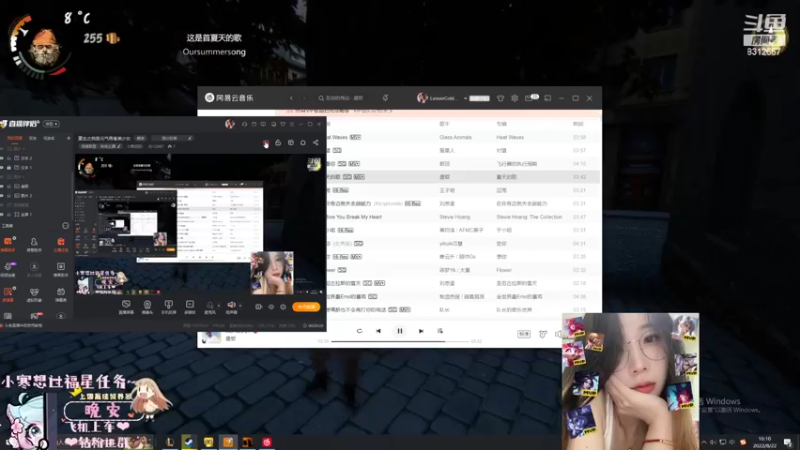Viewport: 800px width, 450px height.
Task: Open artist Steve Hoang
Action: click(454, 217)
